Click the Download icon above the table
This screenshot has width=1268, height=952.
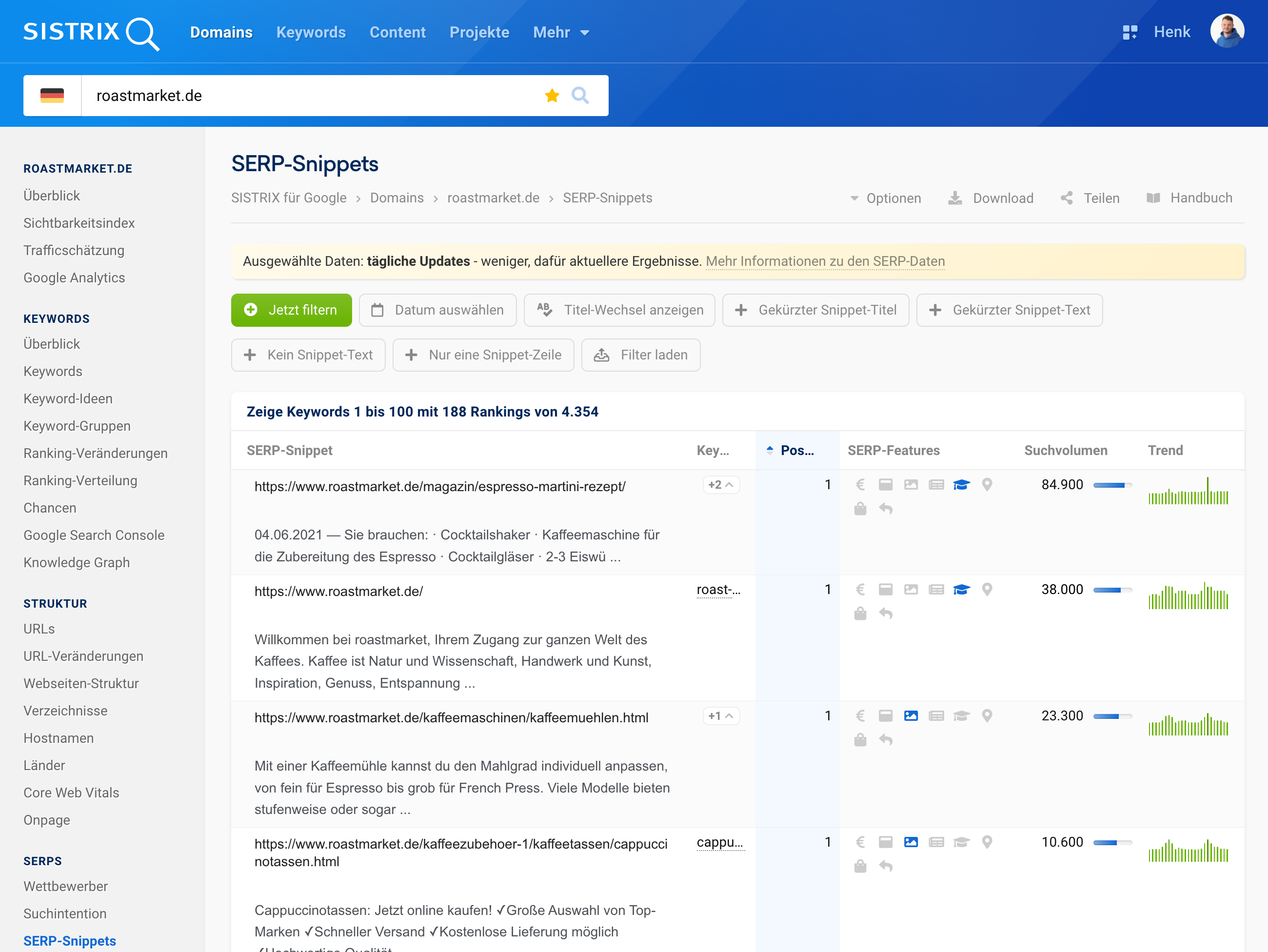tap(954, 198)
